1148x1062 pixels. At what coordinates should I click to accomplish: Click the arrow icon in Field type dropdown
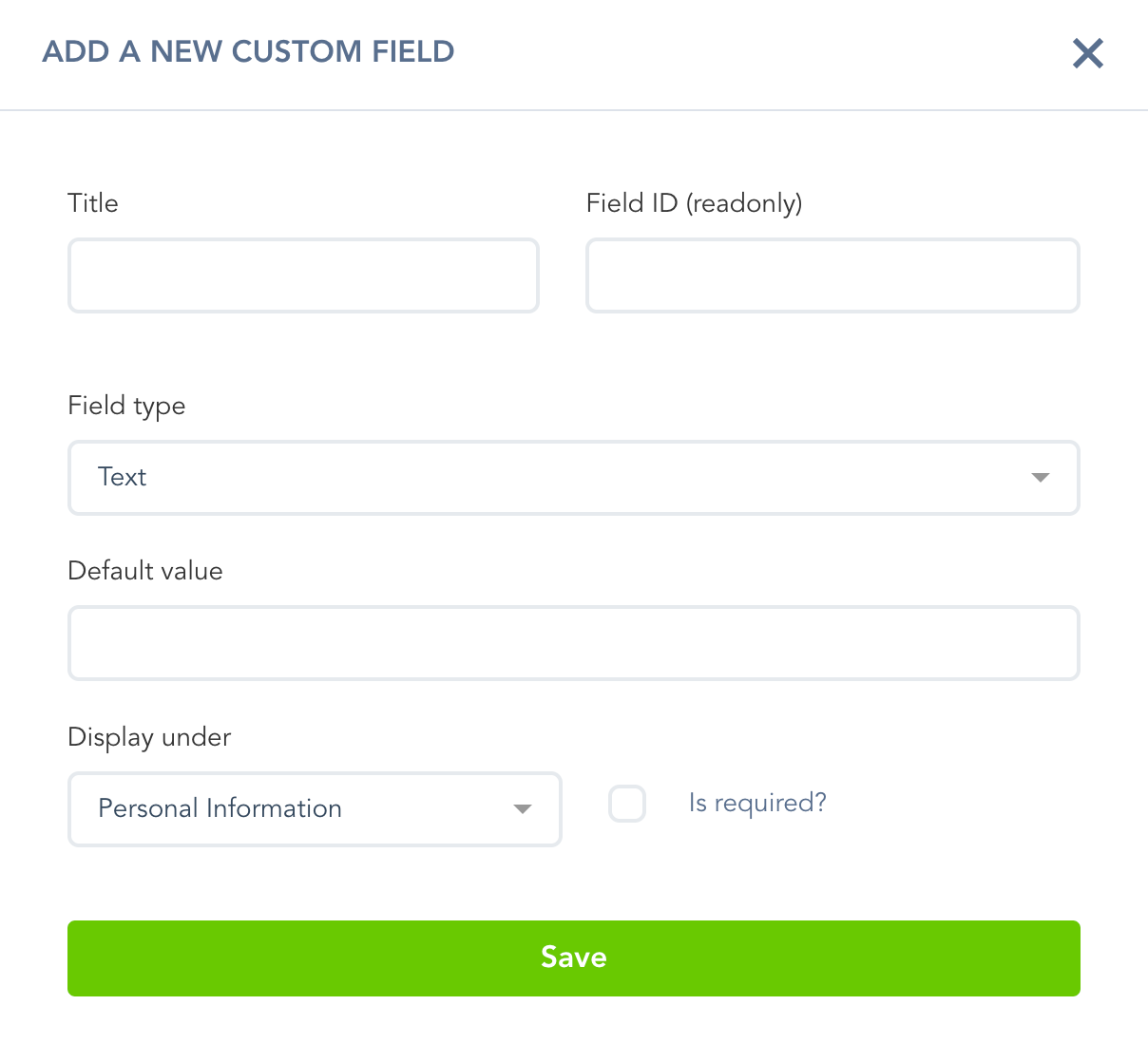click(1041, 478)
